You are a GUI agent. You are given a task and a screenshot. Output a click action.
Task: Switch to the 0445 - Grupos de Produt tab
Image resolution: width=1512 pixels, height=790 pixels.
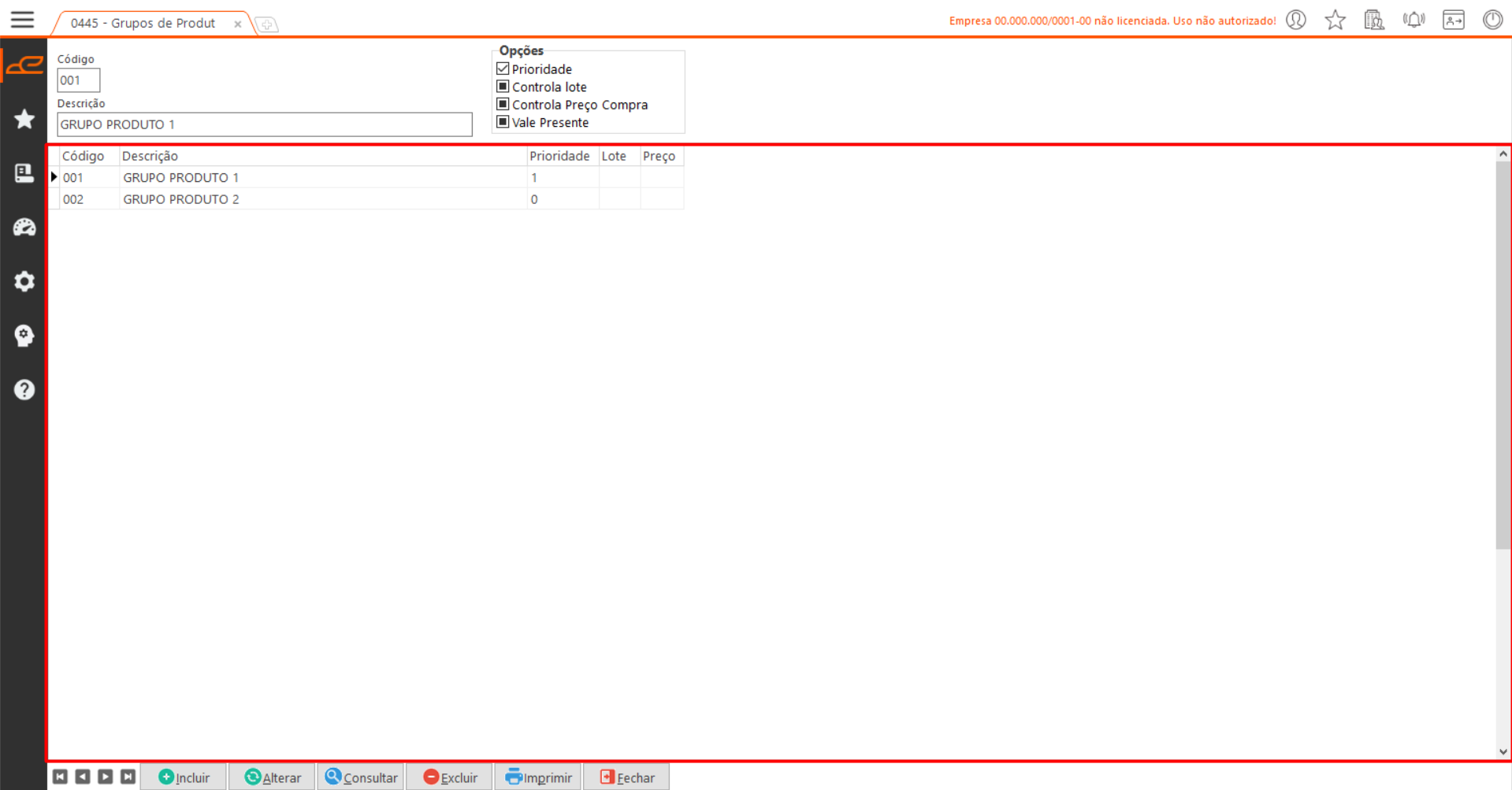pos(143,24)
